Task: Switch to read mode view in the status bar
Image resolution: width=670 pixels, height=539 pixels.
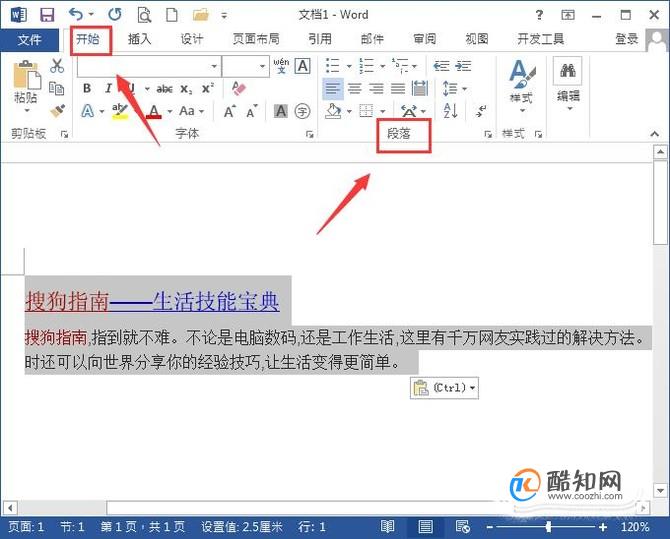Action: [388, 527]
